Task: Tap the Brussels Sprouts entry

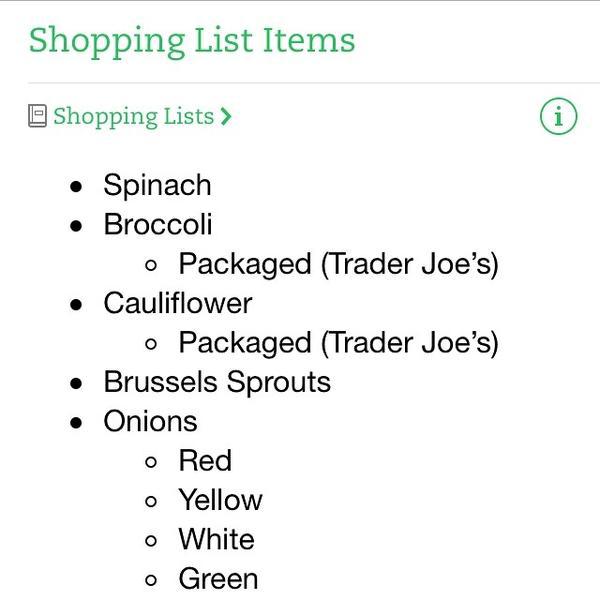Action: point(216,382)
